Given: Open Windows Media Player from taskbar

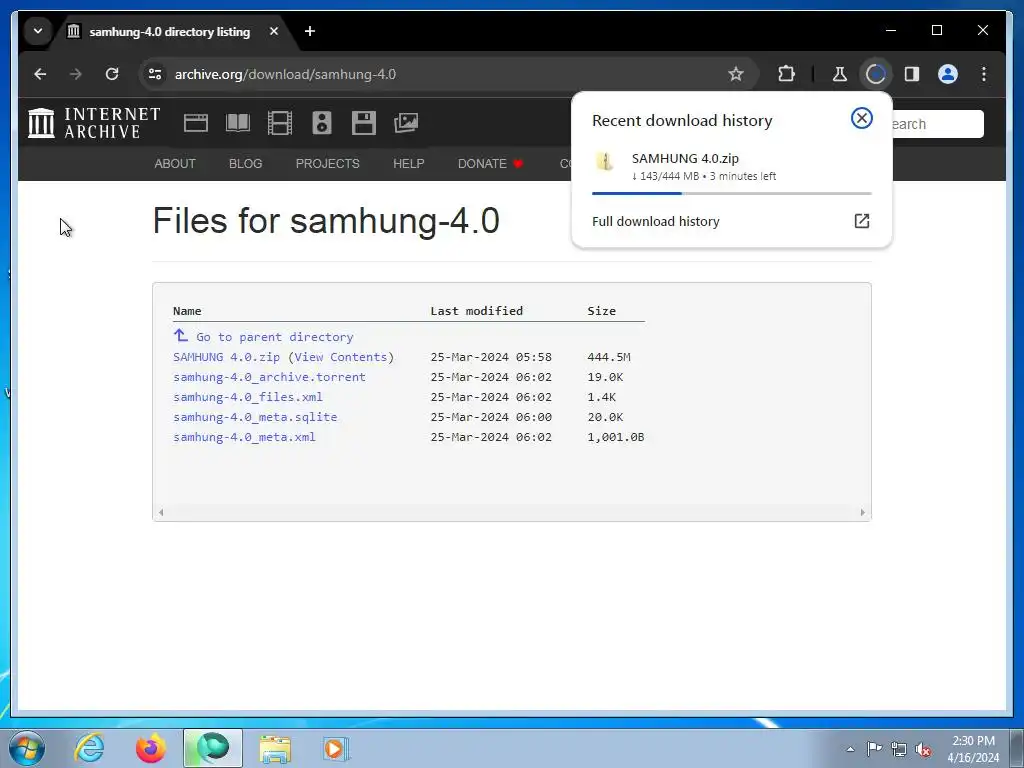Looking at the screenshot, I should coord(336,748).
